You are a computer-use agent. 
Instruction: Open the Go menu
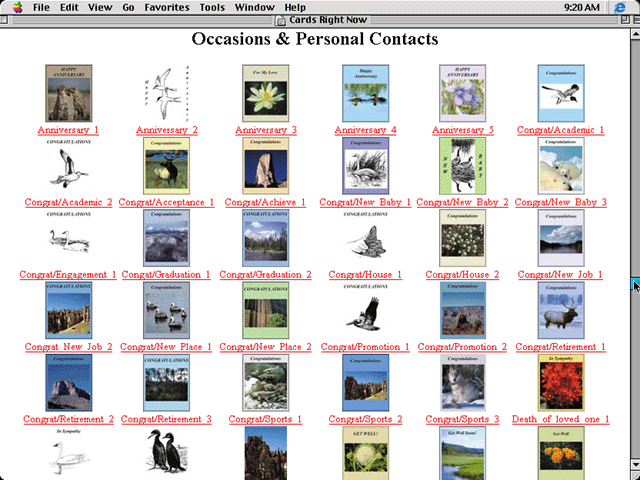tap(128, 7)
